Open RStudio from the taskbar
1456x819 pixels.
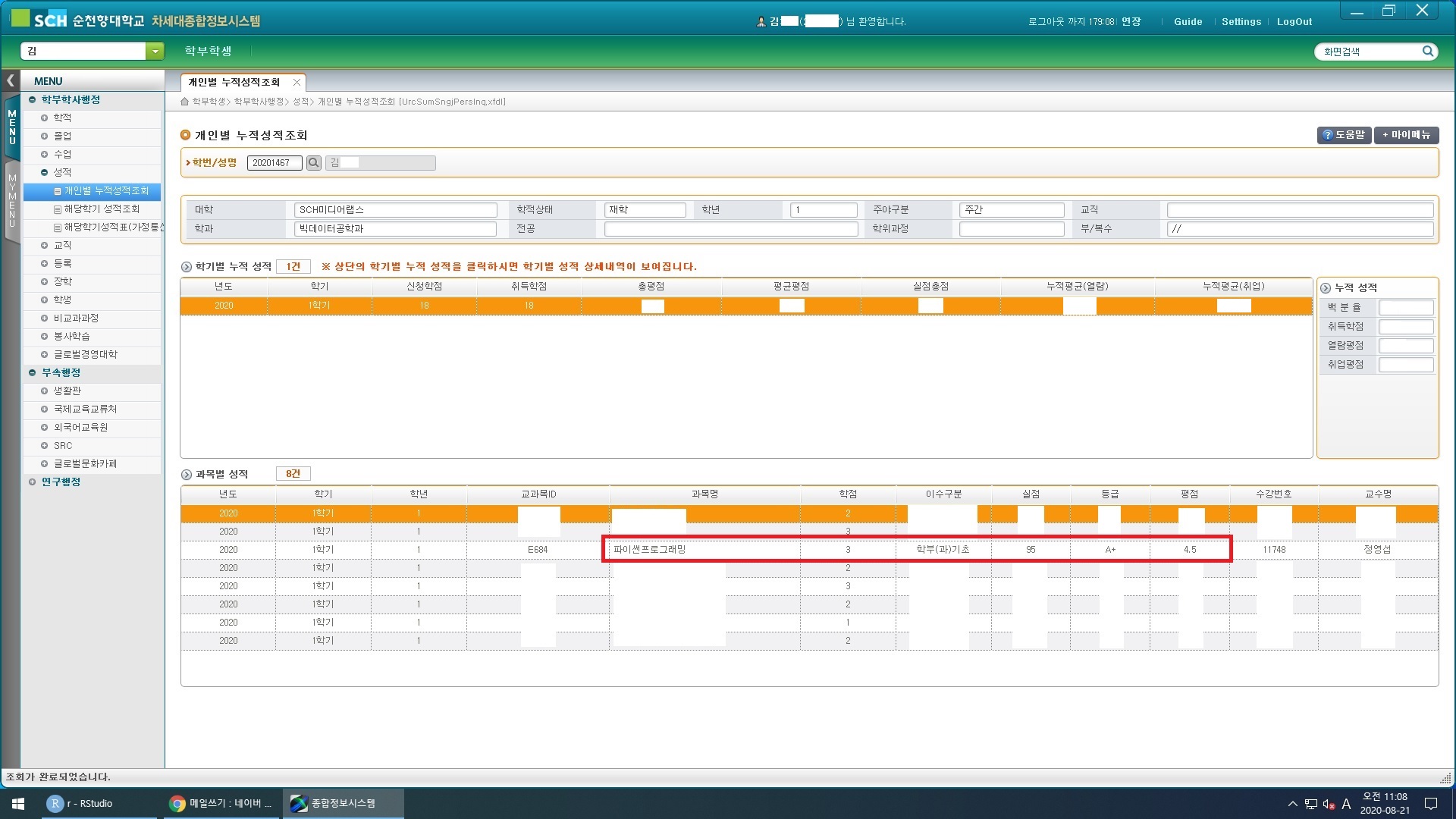coord(82,803)
